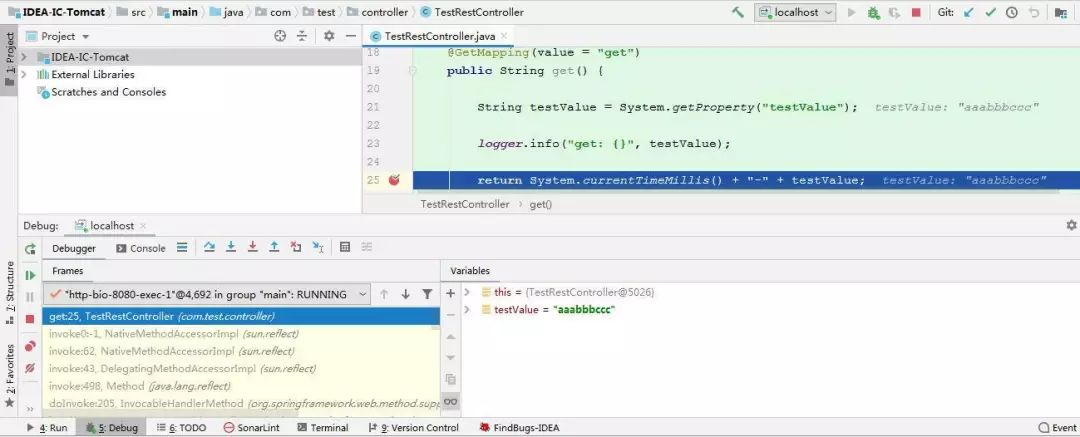Viewport: 1080px width, 437px height.
Task: Open the 6: TODO tool window
Action: pos(181,427)
